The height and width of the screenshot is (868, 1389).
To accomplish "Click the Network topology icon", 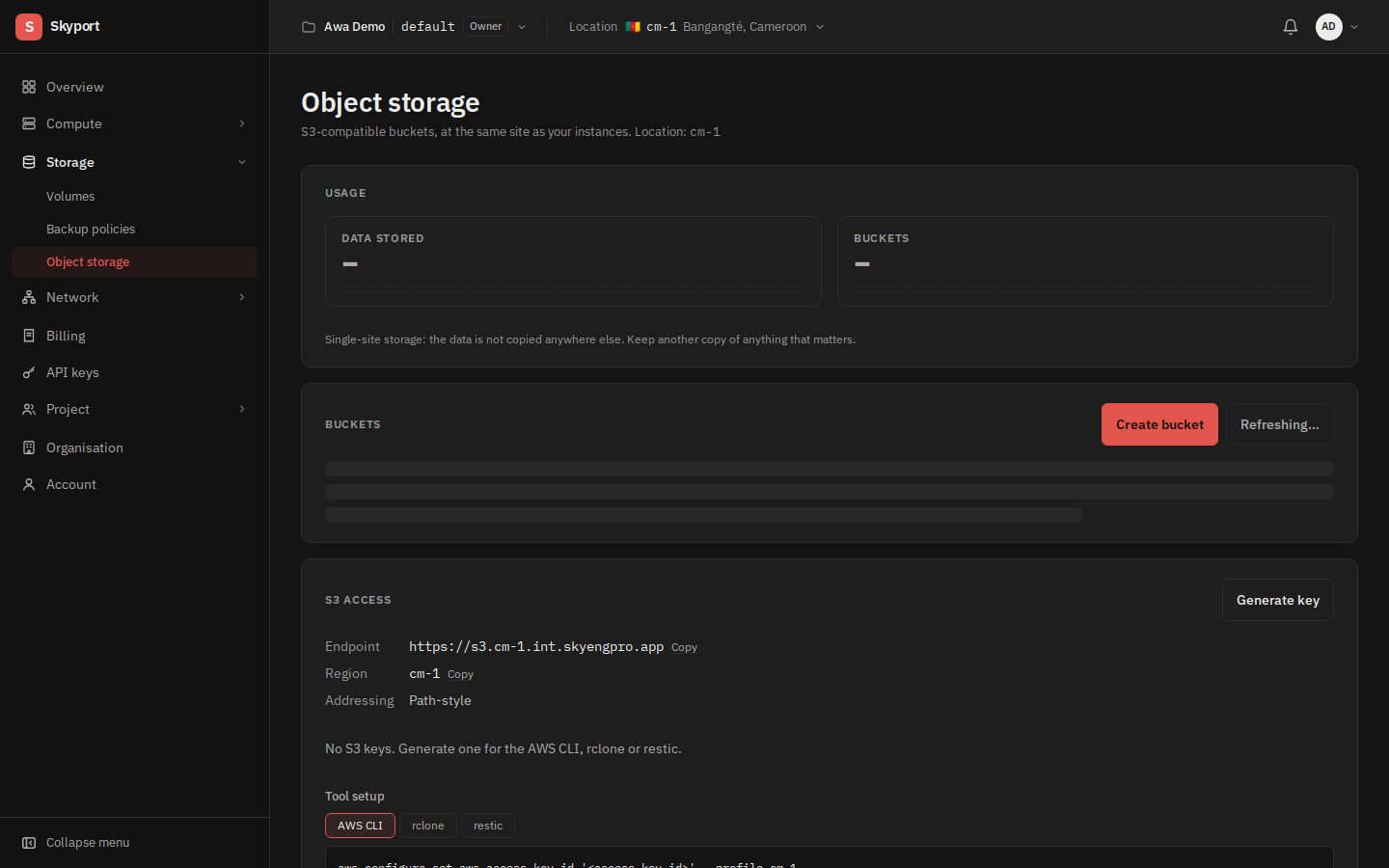I will click(29, 297).
